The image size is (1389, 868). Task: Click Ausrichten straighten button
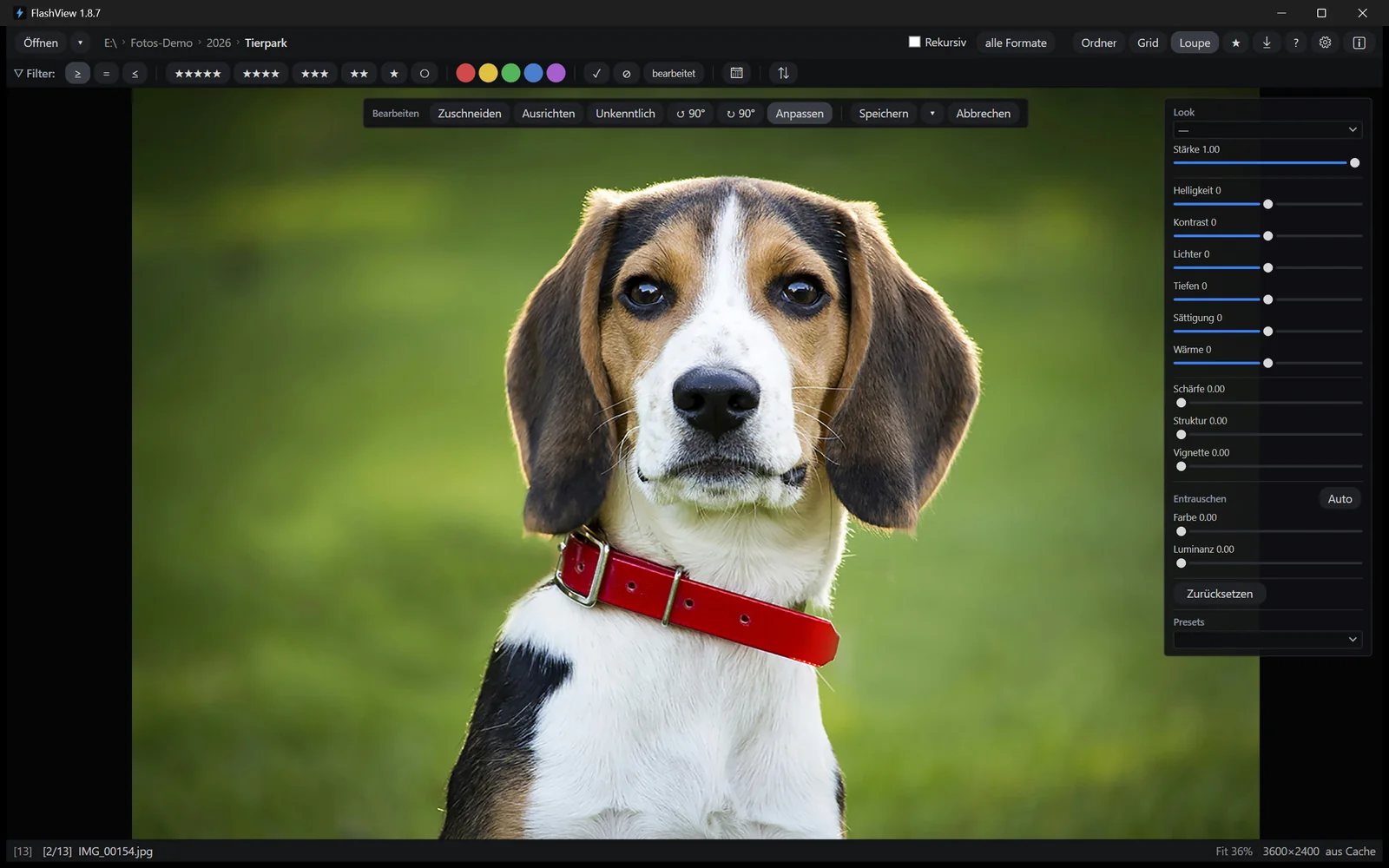point(548,114)
